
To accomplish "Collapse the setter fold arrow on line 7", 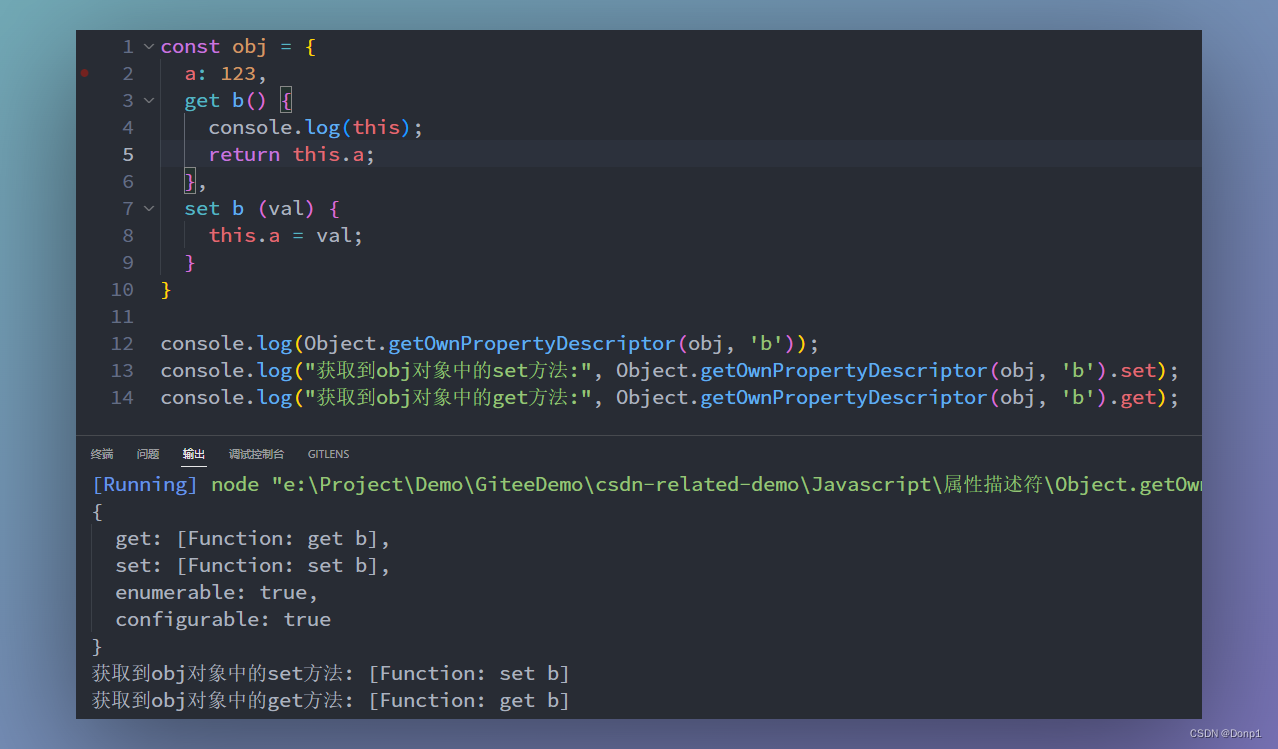I will (149, 209).
